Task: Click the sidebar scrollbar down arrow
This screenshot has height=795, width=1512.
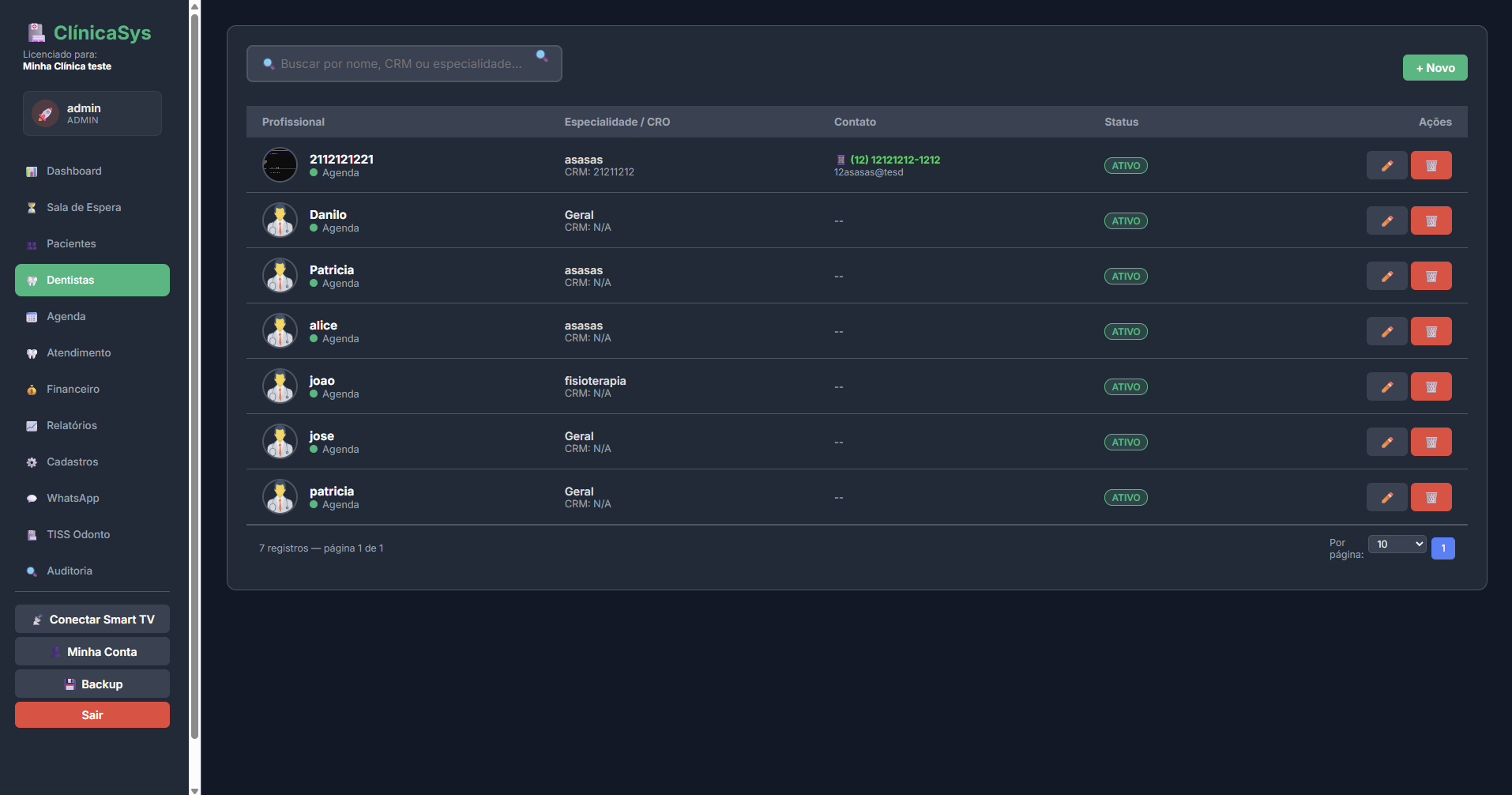Action: (195, 789)
